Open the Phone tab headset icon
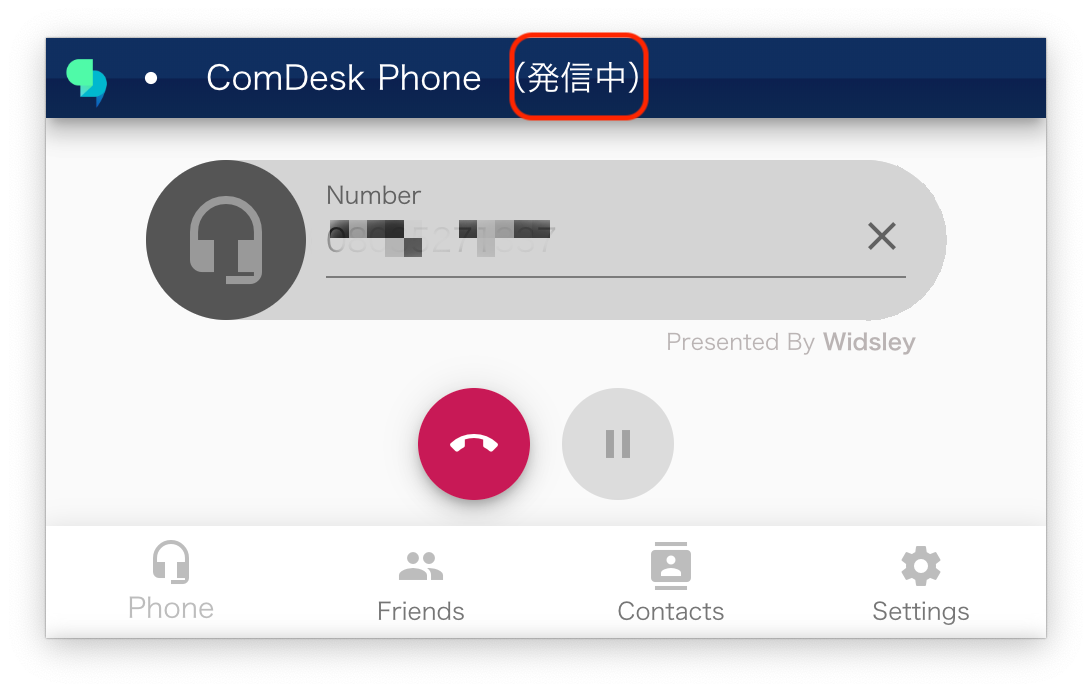The height and width of the screenshot is (692, 1092). tap(171, 562)
